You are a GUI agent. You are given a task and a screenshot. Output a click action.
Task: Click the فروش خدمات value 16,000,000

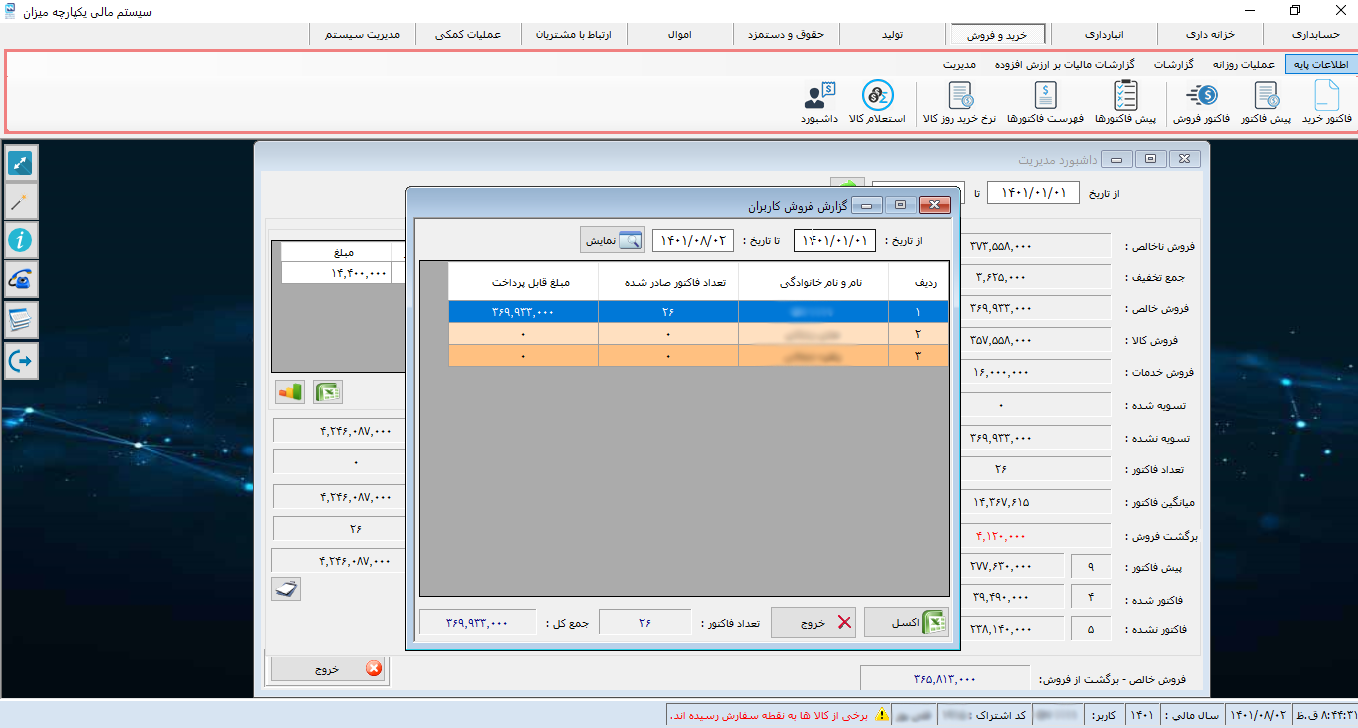[x=1036, y=372]
